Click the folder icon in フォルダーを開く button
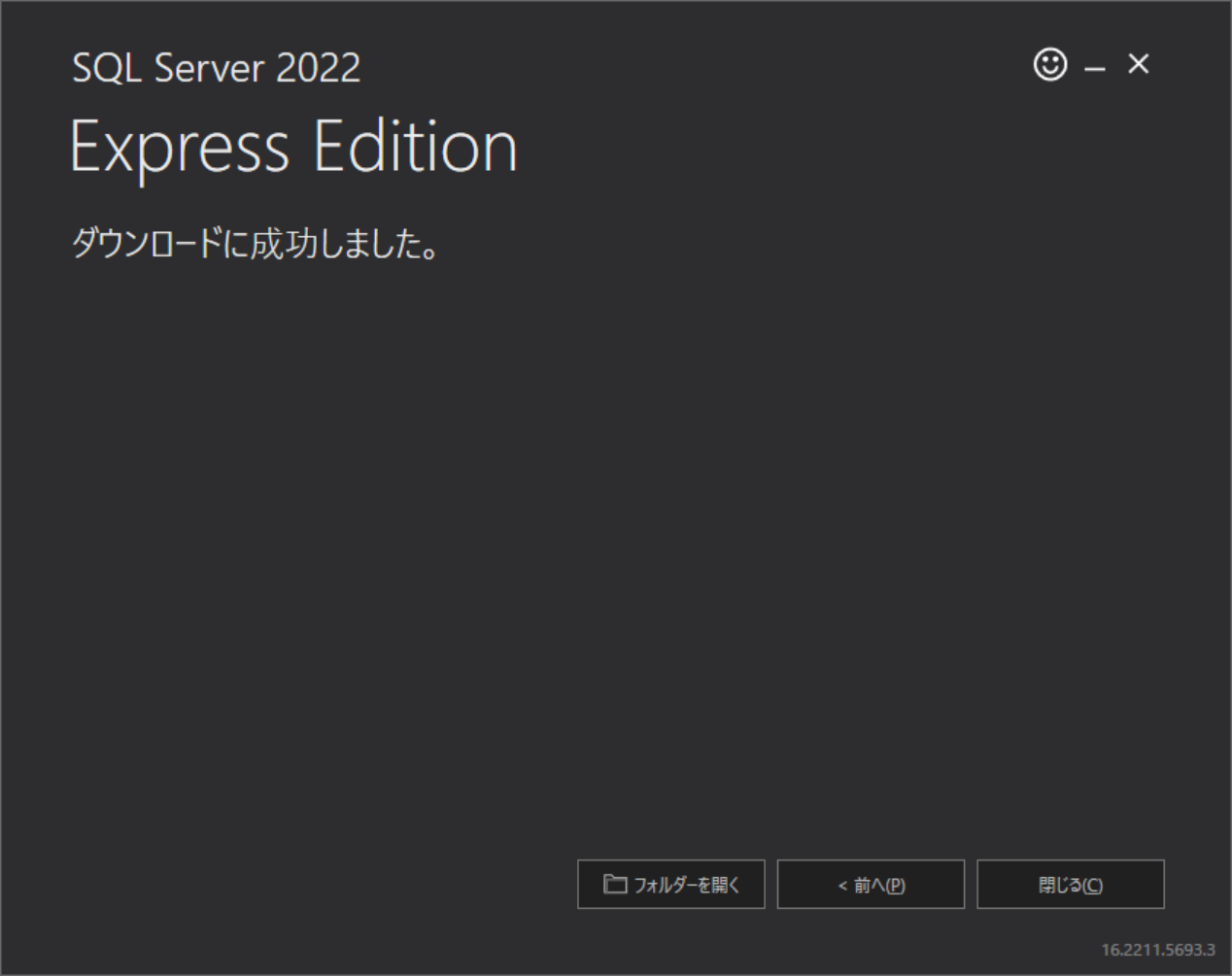Viewport: 1232px width, 976px height. (614, 884)
